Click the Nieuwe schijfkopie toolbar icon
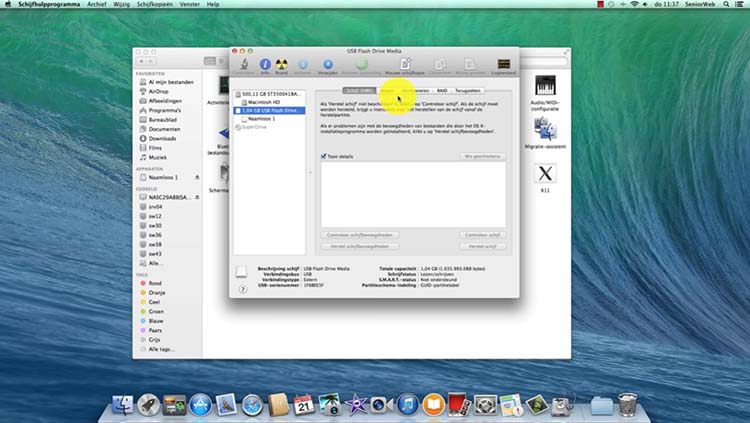The height and width of the screenshot is (423, 750). pyautogui.click(x=405, y=66)
